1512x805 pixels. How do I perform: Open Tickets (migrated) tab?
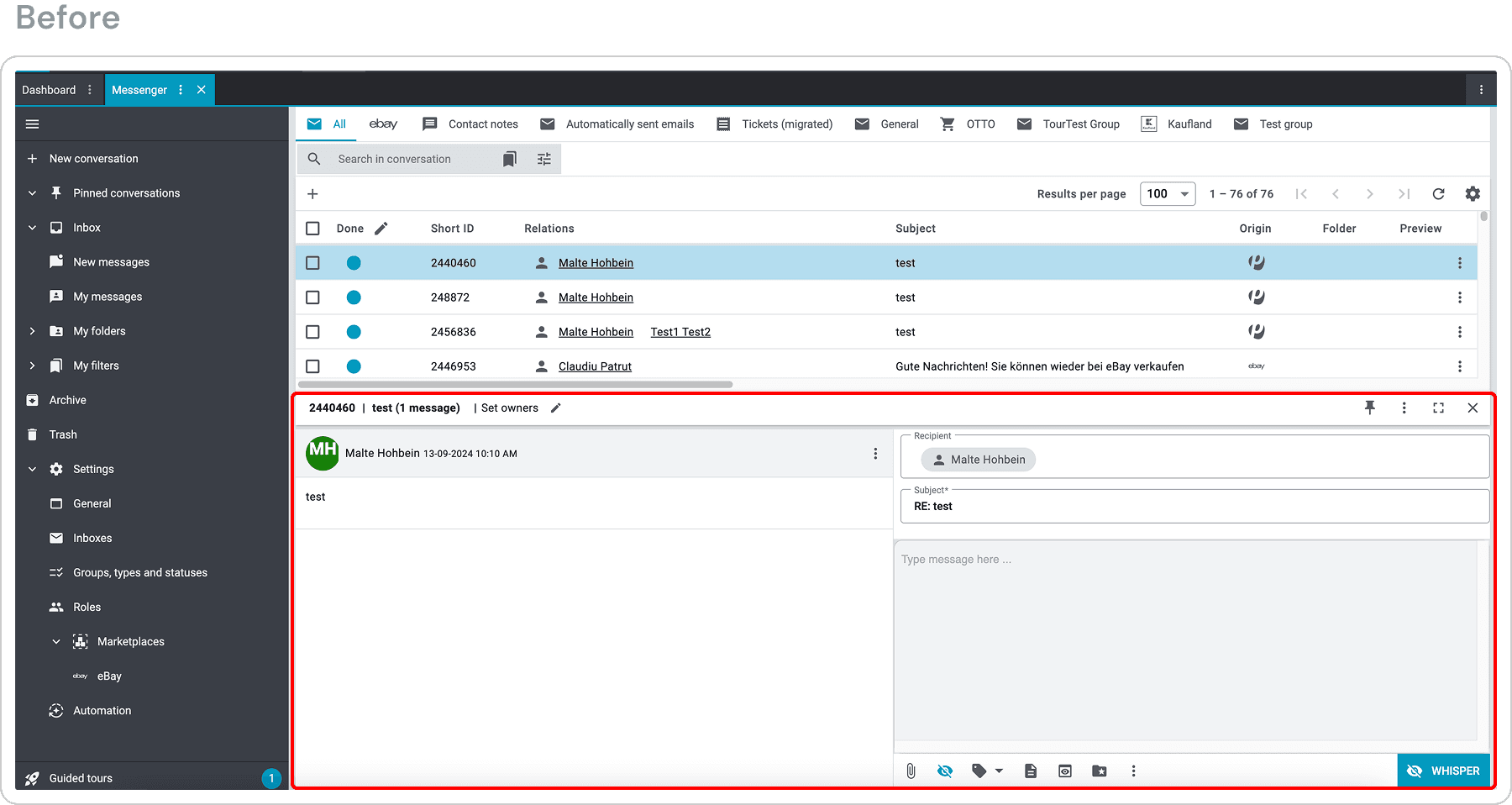[774, 124]
